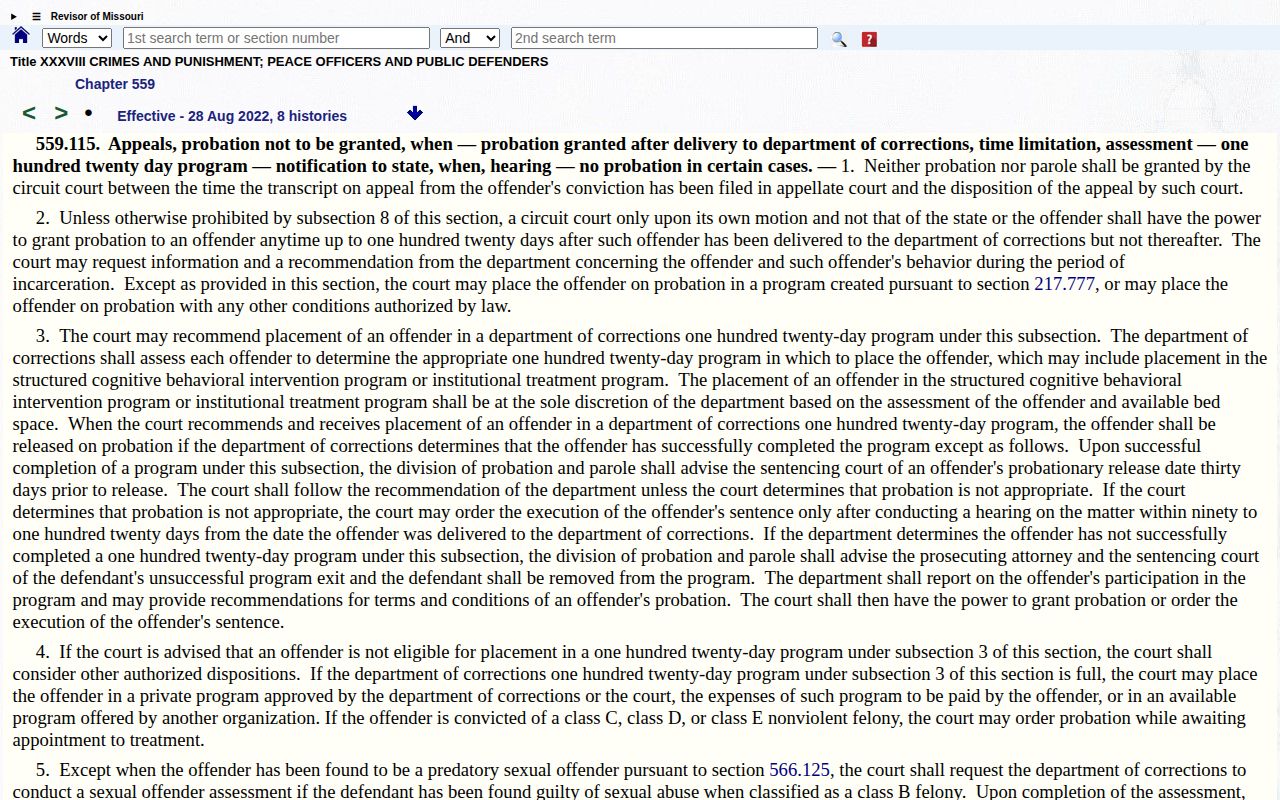Open the And operator dropdown
The height and width of the screenshot is (800, 1280).
click(470, 38)
